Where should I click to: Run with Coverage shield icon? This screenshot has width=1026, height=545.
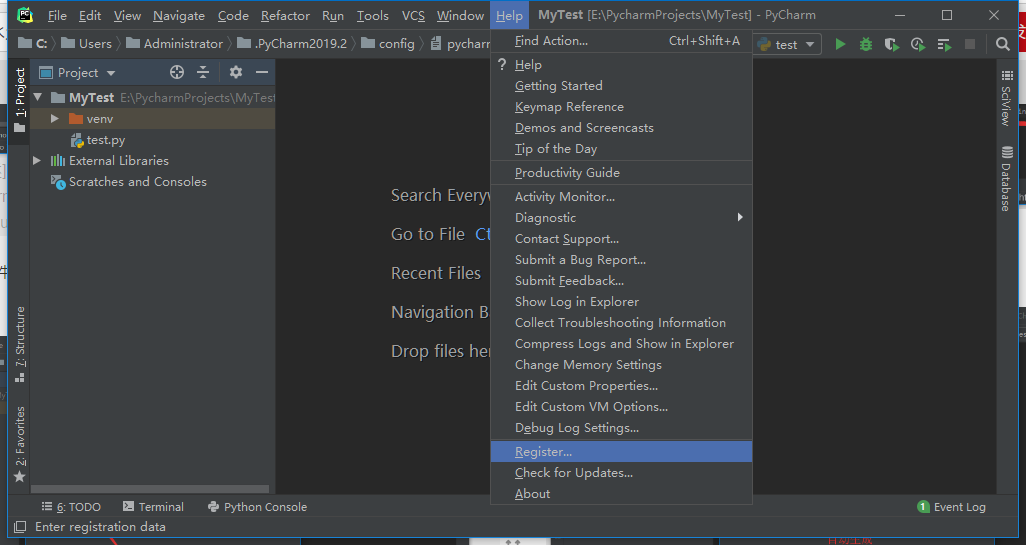891,44
